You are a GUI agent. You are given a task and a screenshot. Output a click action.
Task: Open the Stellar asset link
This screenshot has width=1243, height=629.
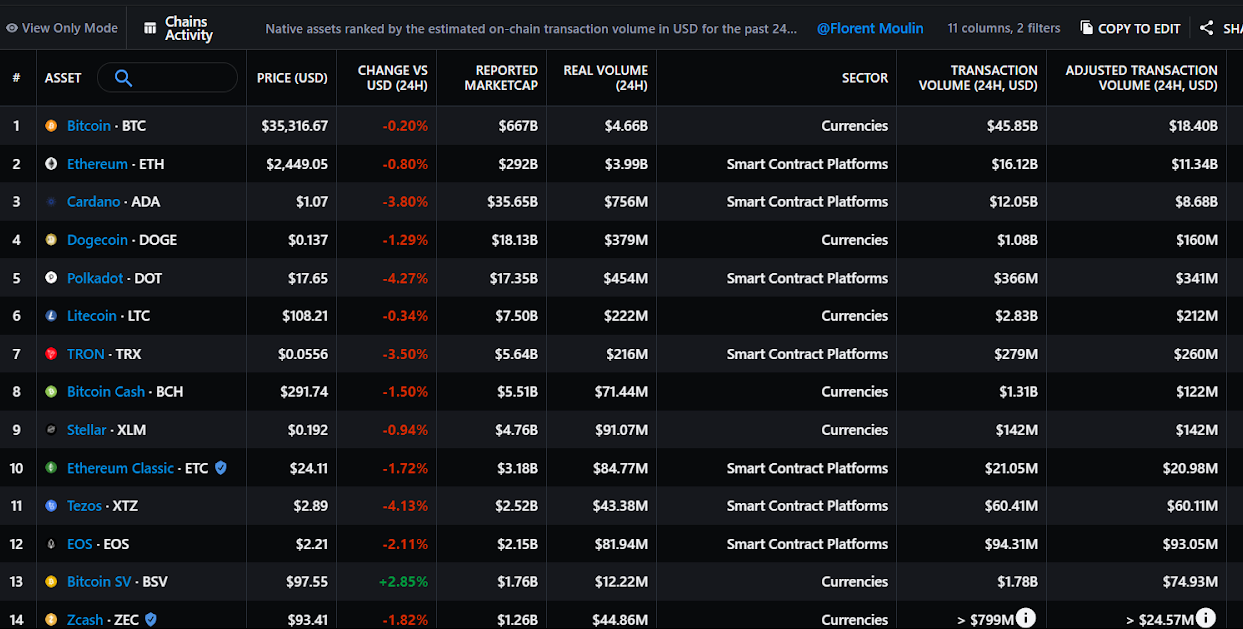point(87,430)
